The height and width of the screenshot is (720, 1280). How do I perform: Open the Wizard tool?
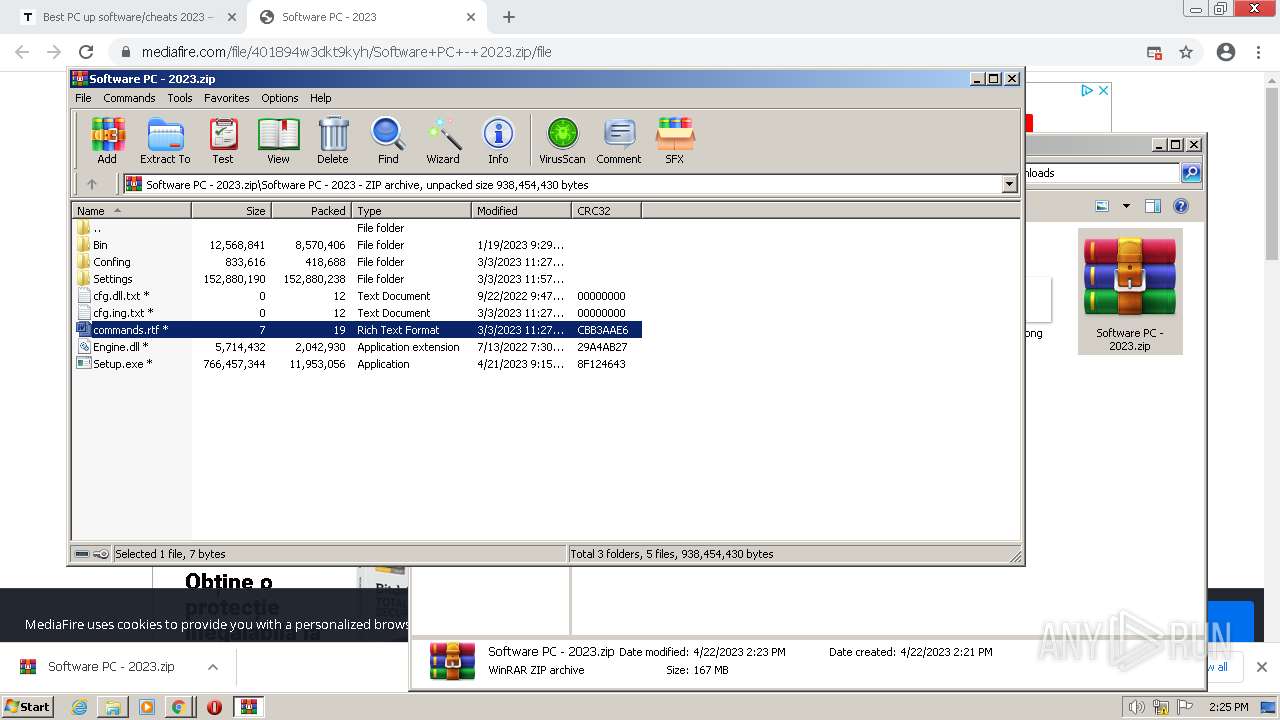[443, 141]
